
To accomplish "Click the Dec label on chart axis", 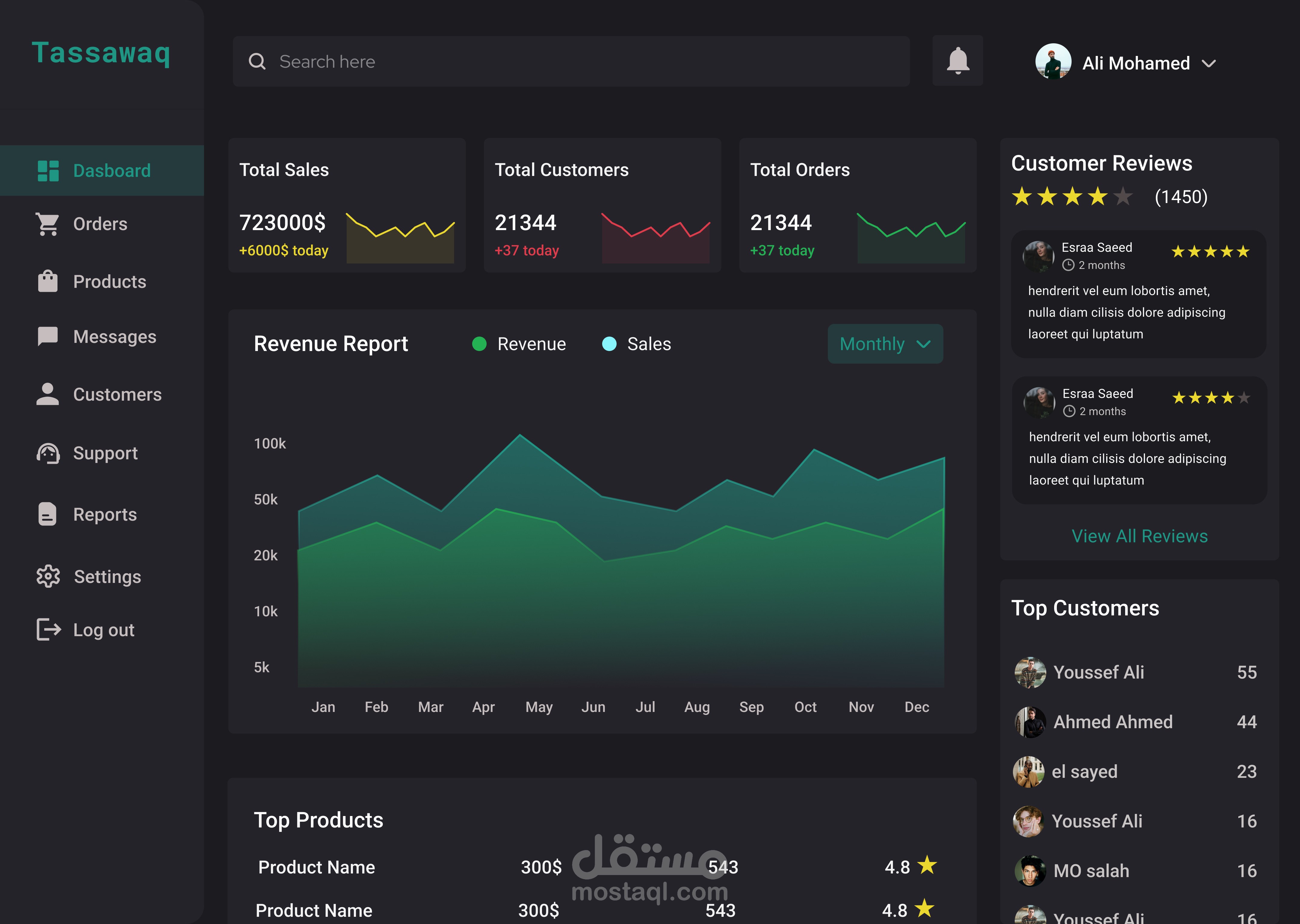I will pyautogui.click(x=916, y=707).
